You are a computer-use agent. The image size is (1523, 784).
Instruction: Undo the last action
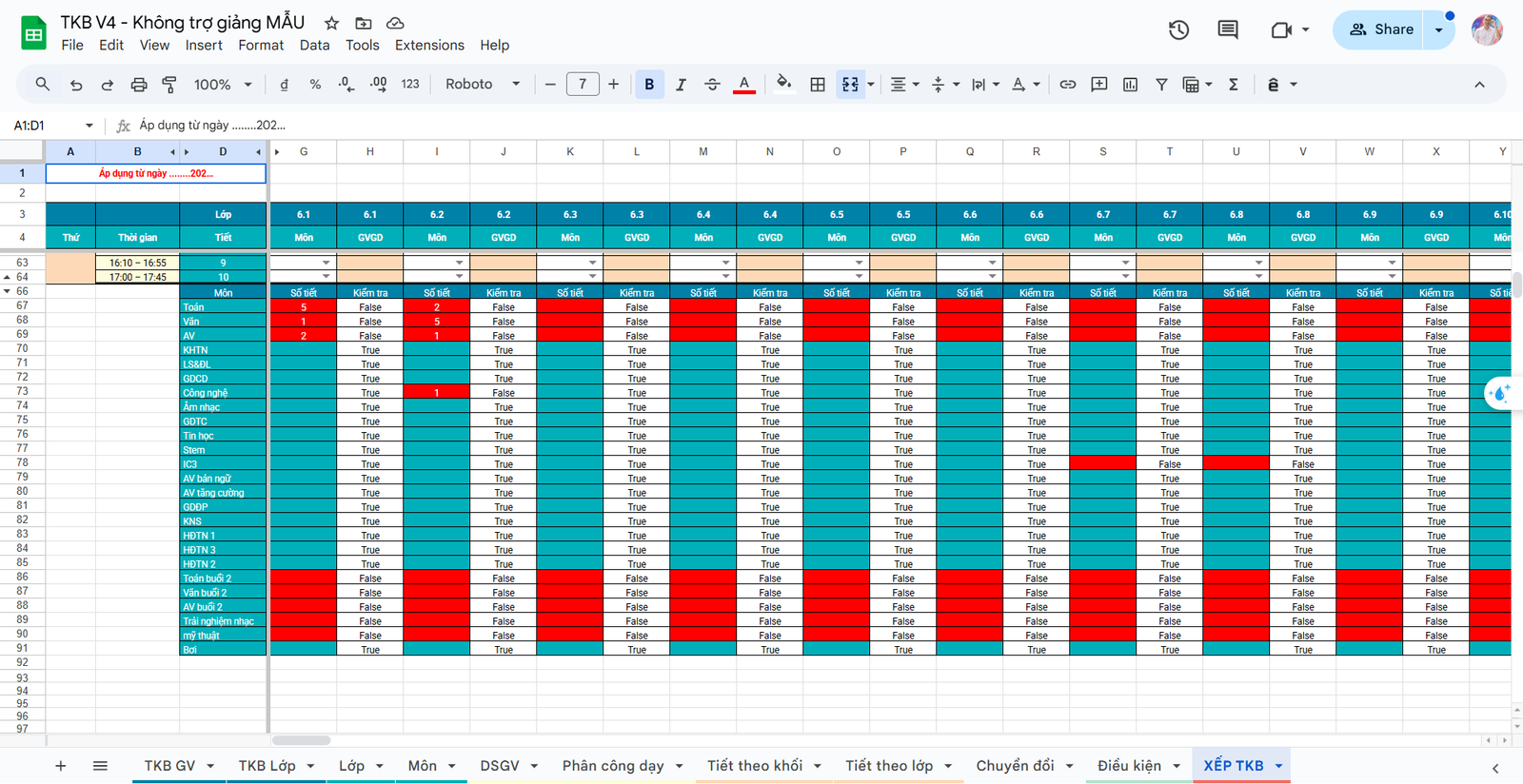coord(76,85)
